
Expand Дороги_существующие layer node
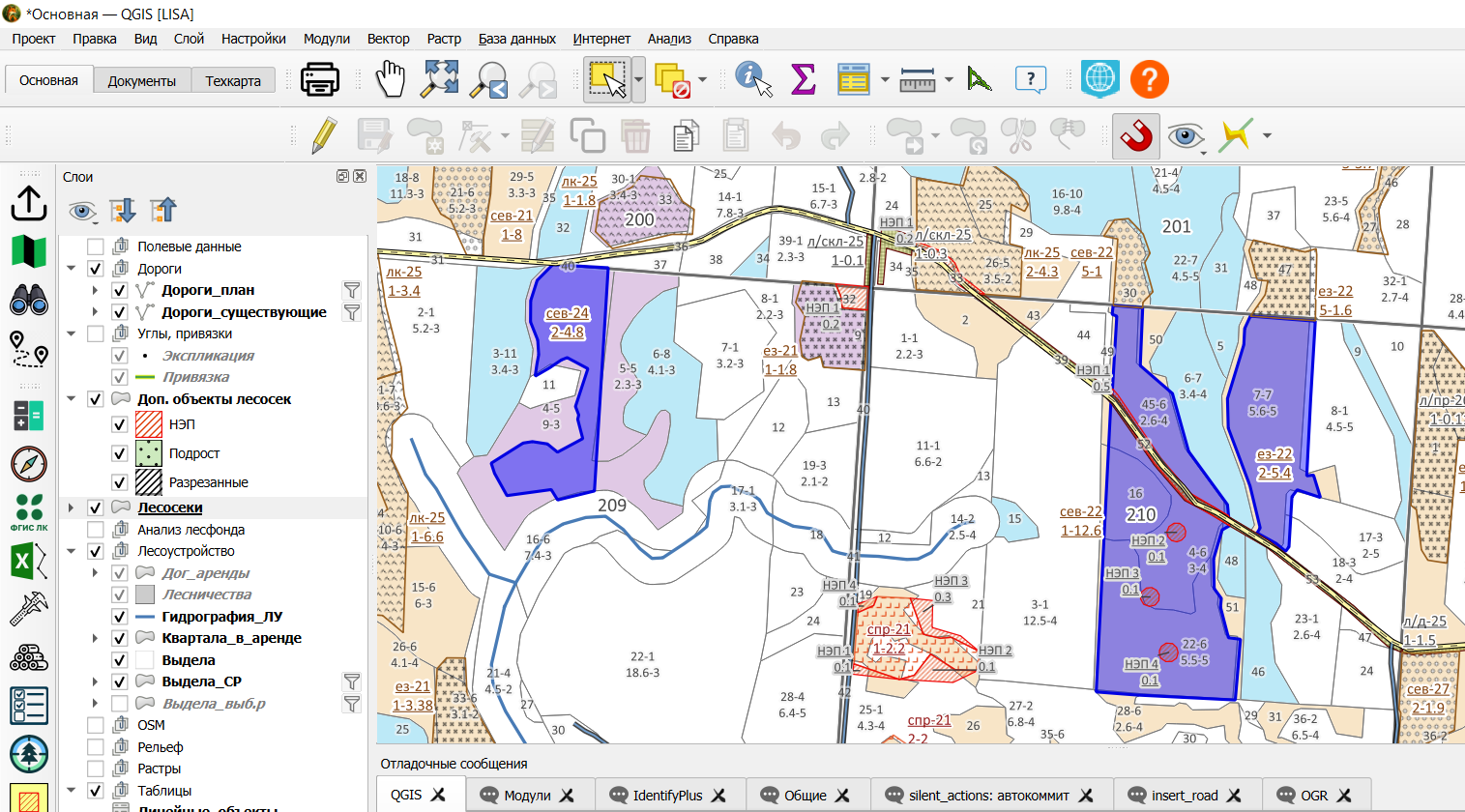click(95, 312)
